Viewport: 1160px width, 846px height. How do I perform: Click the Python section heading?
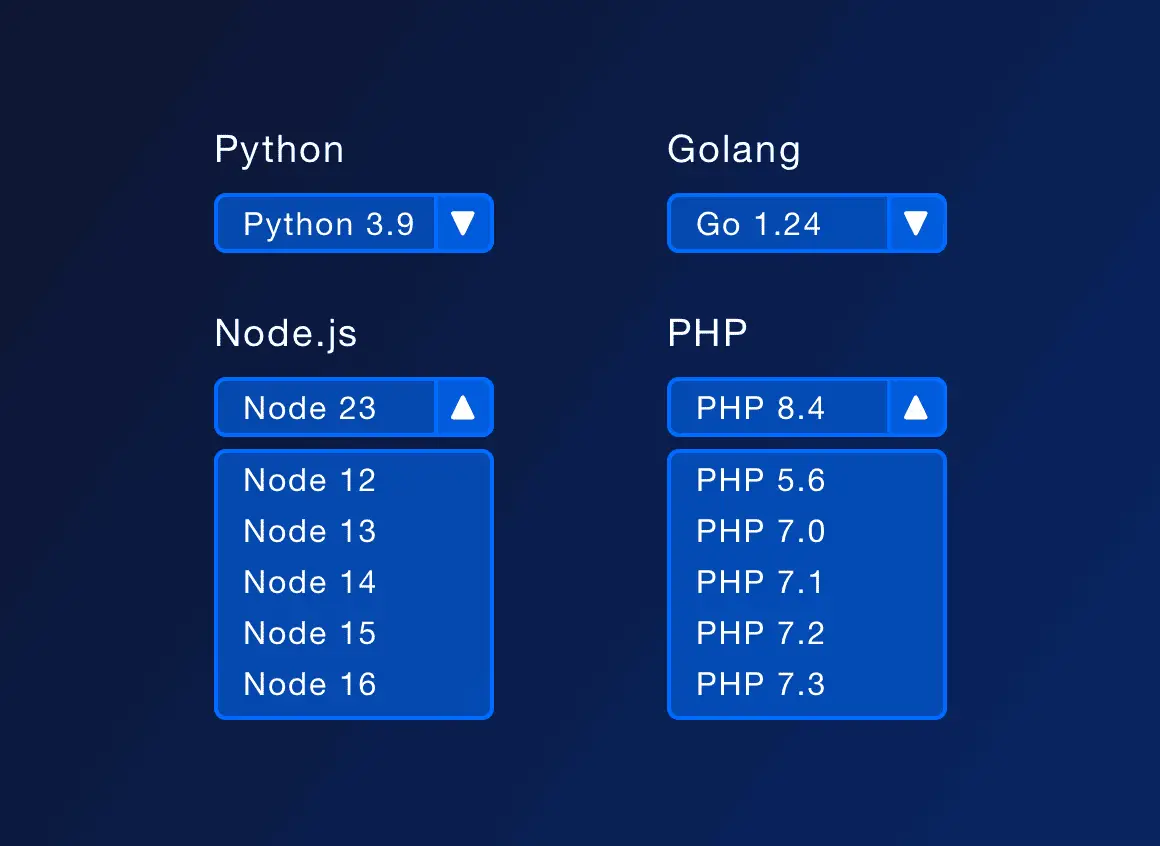click(x=279, y=149)
